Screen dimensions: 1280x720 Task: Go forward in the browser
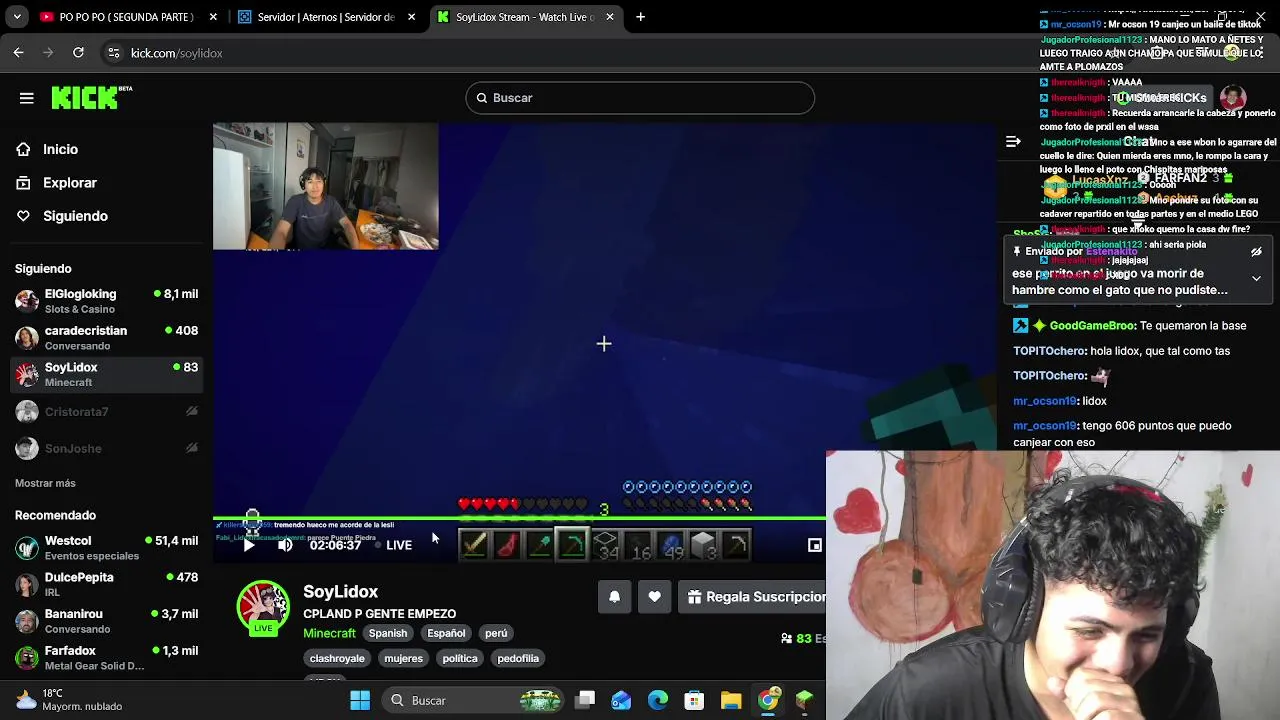48,53
